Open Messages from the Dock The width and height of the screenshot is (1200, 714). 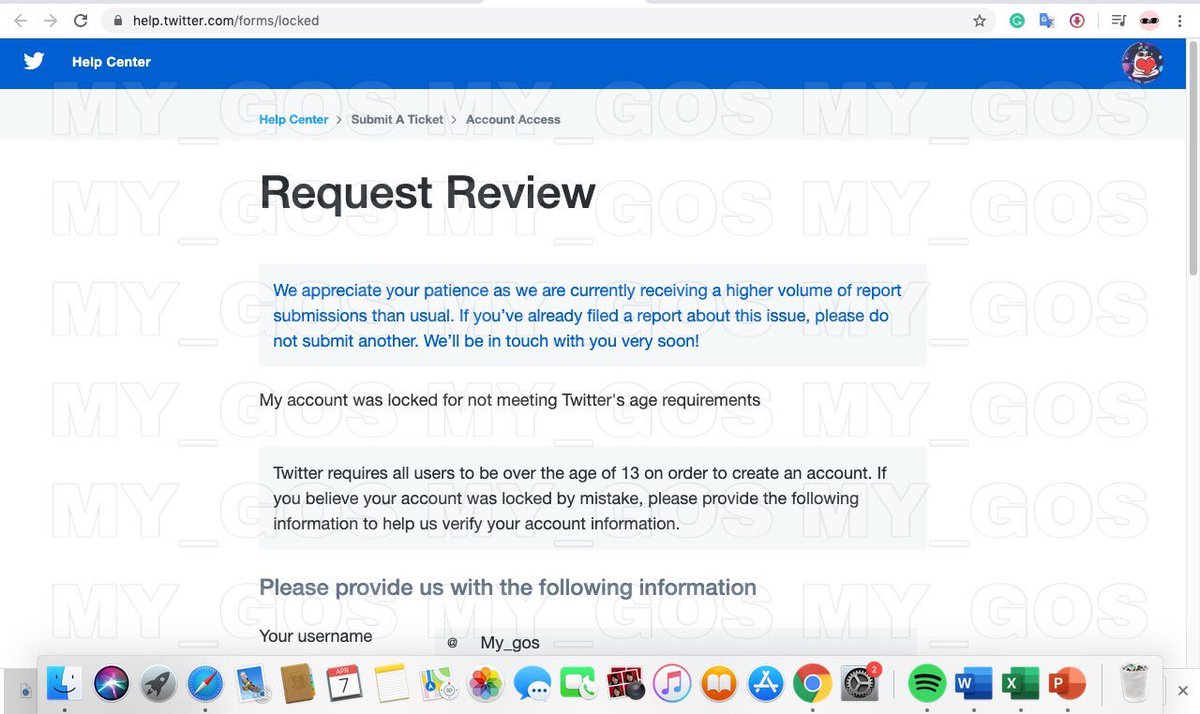tap(532, 684)
